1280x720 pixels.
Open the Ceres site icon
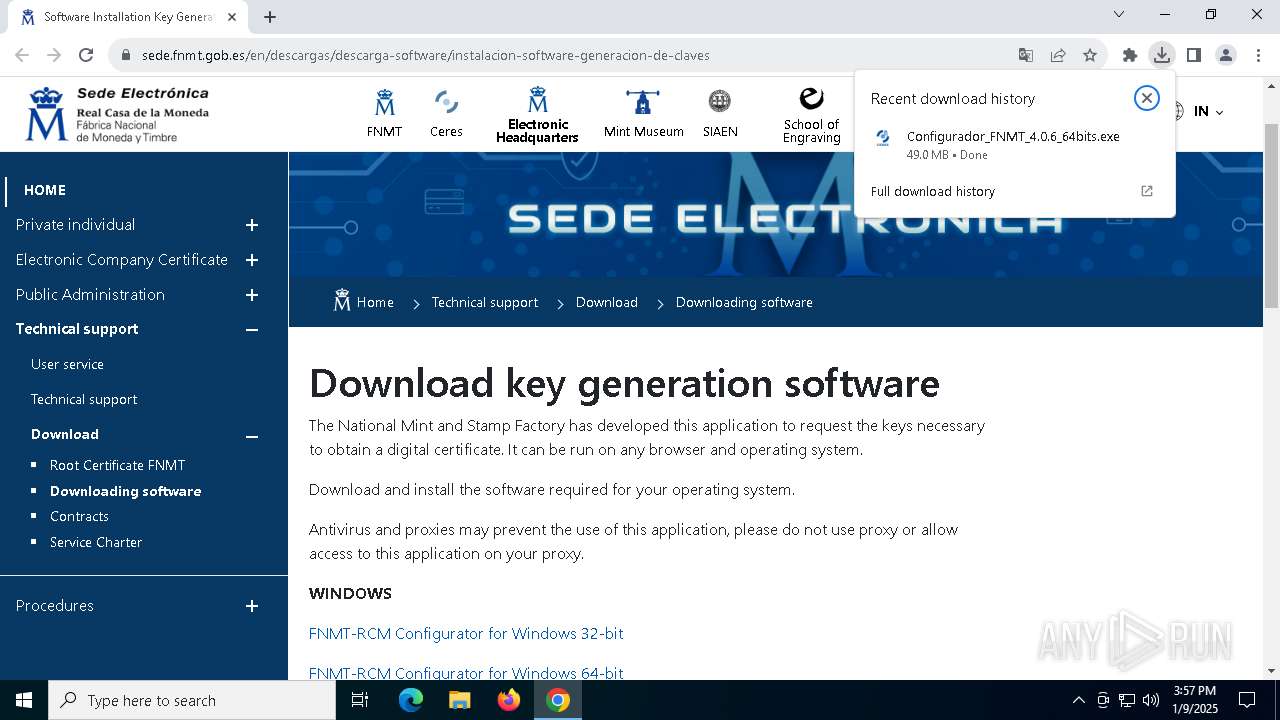[x=446, y=102]
